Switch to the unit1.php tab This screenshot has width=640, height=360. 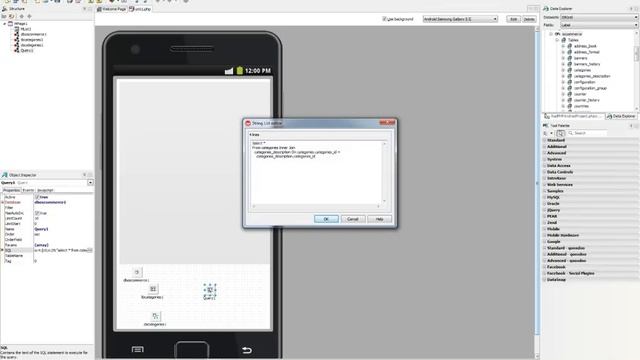click(140, 9)
